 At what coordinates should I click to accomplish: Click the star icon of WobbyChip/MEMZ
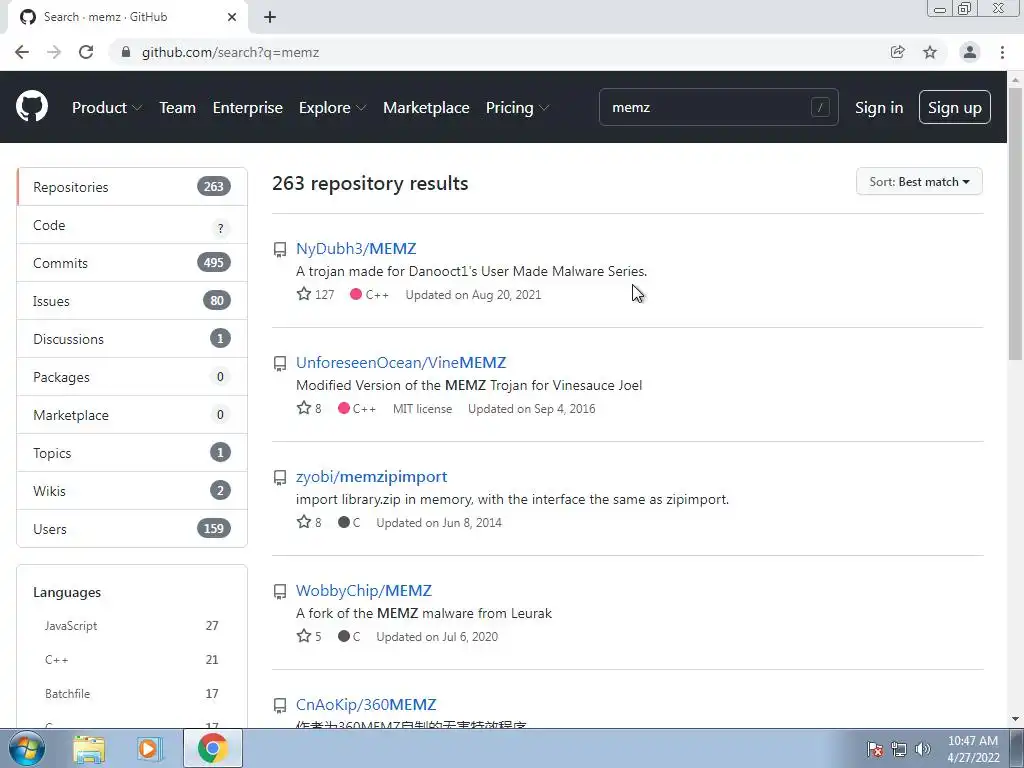point(304,636)
